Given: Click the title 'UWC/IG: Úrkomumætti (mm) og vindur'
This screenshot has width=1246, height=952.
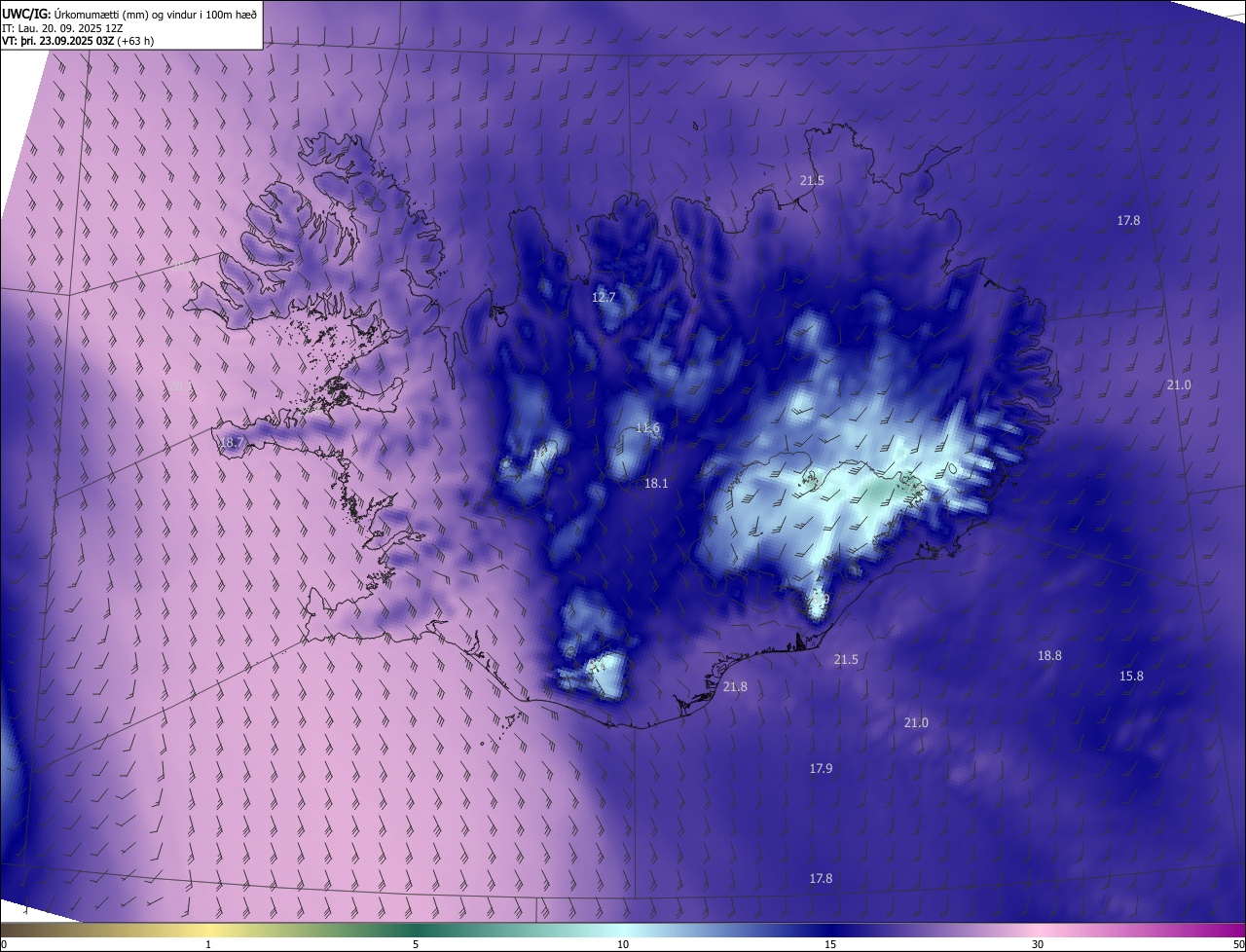Looking at the screenshot, I should pyautogui.click(x=130, y=13).
